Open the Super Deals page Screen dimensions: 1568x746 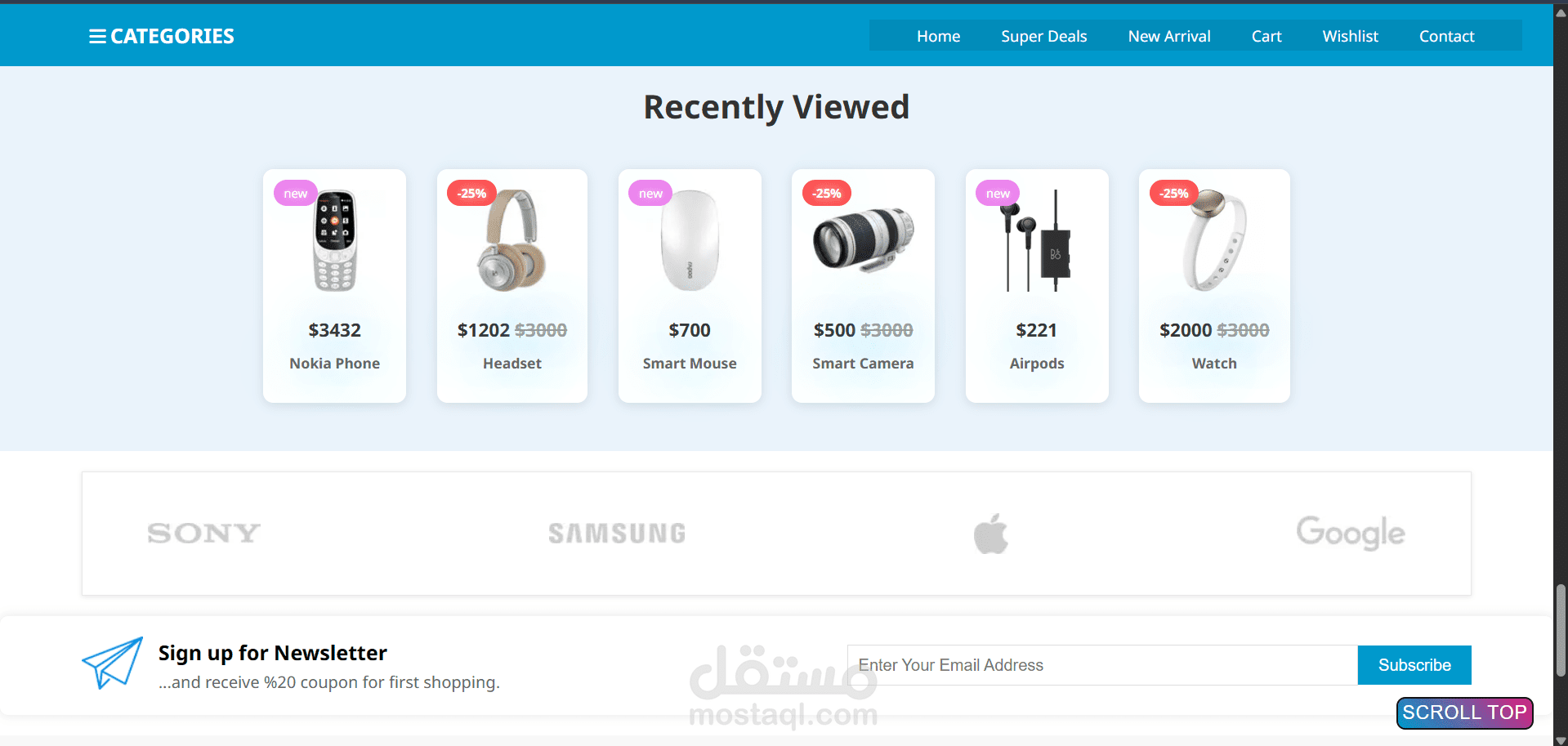click(1043, 36)
